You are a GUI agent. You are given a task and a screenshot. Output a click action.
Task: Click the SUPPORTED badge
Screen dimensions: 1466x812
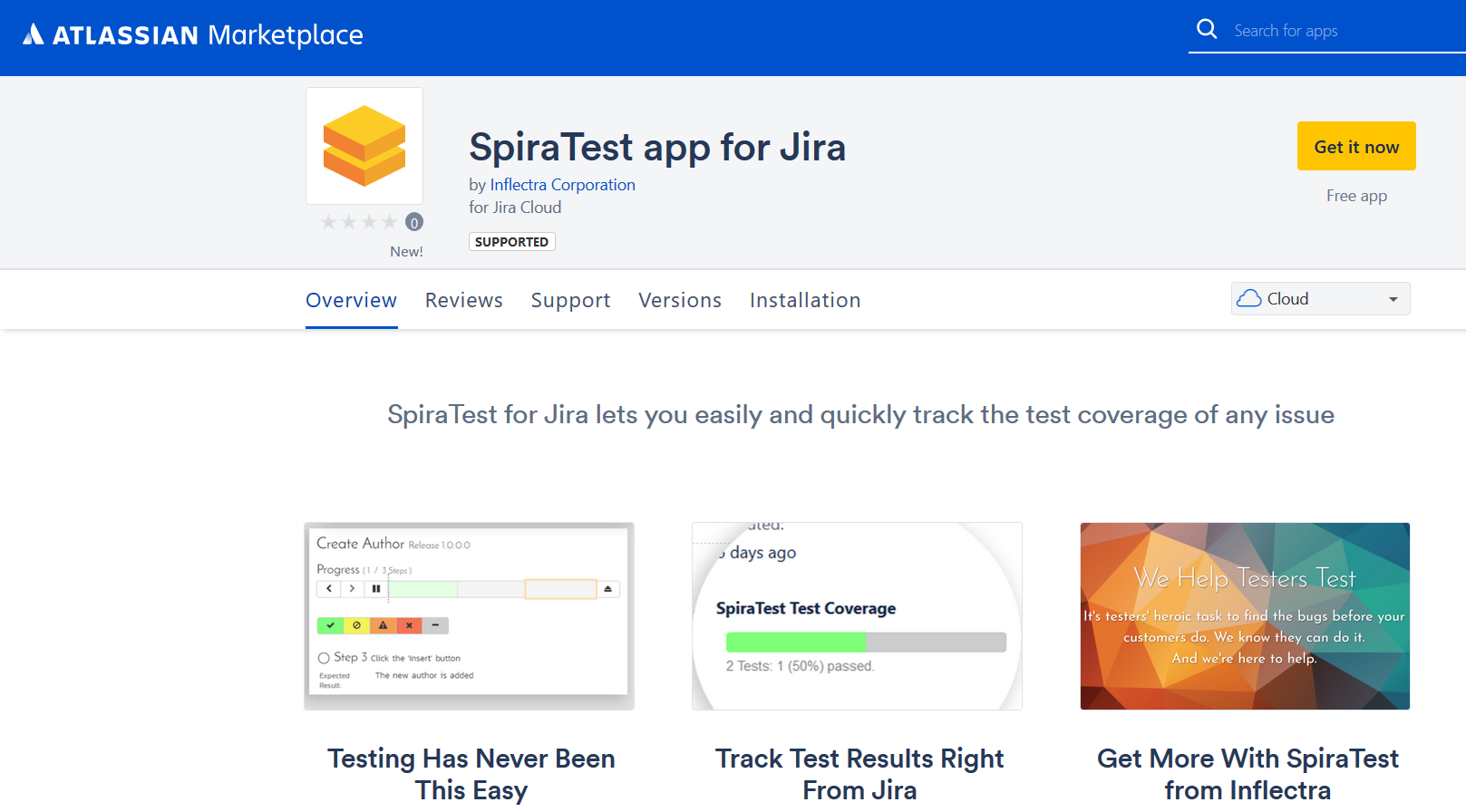coord(511,242)
